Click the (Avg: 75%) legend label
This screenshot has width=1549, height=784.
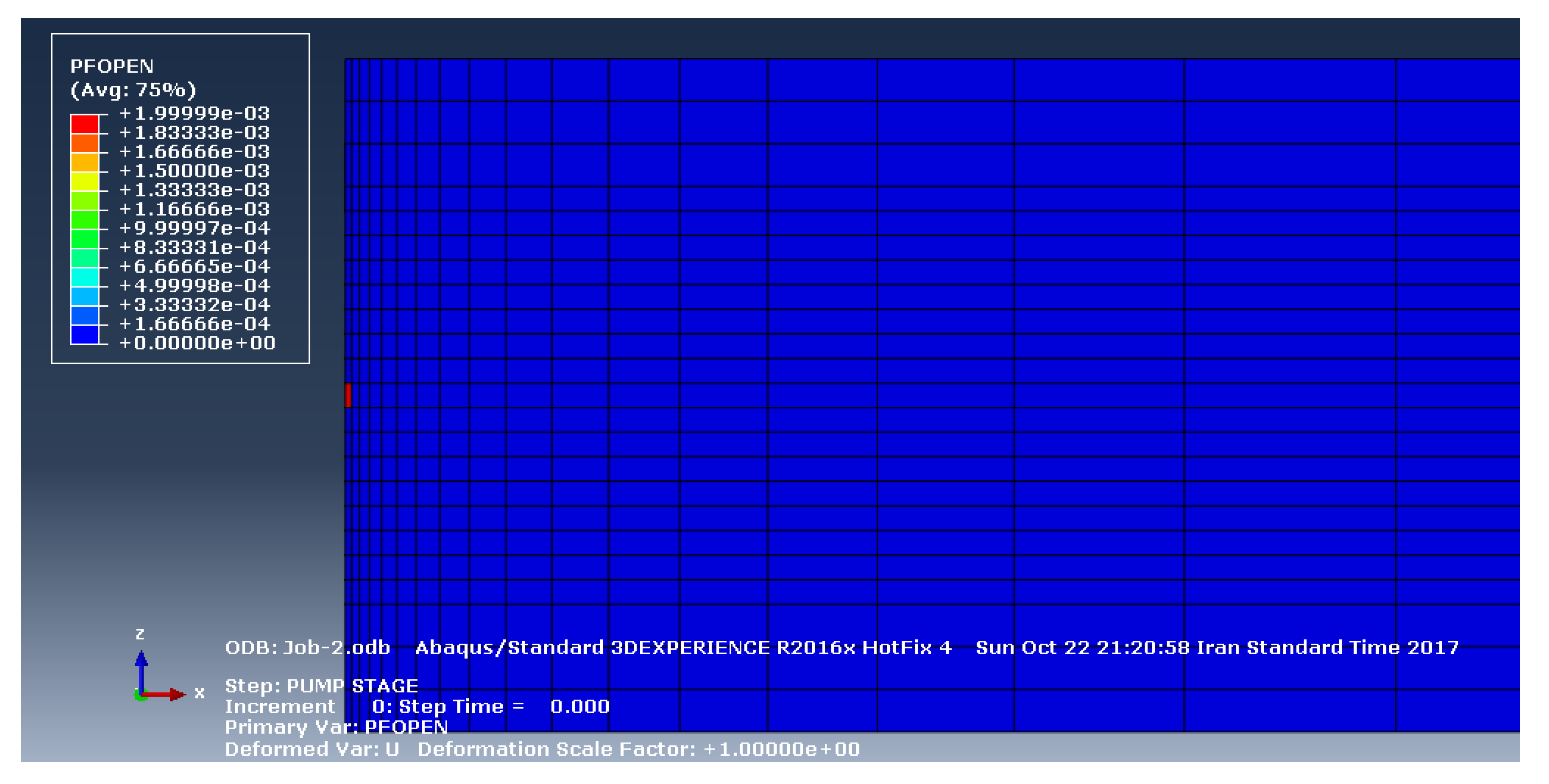(133, 90)
